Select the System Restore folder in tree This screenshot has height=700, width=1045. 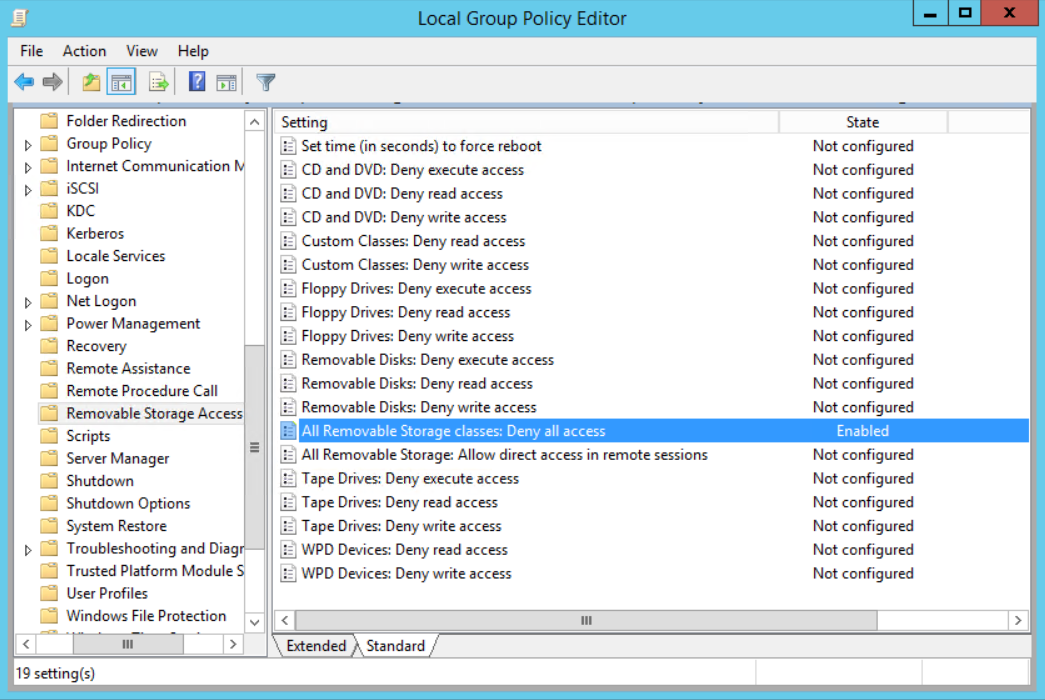coord(116,526)
